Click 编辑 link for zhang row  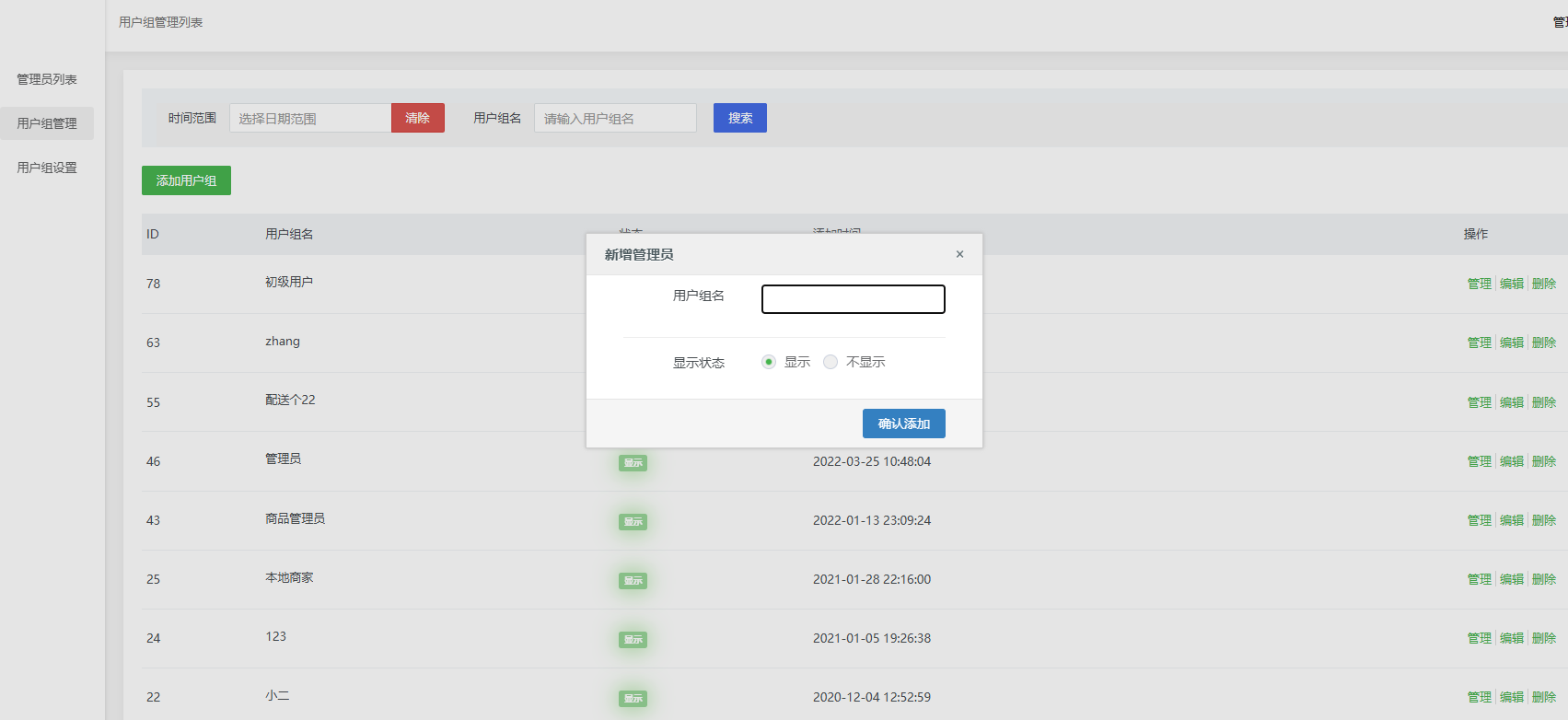tap(1511, 343)
